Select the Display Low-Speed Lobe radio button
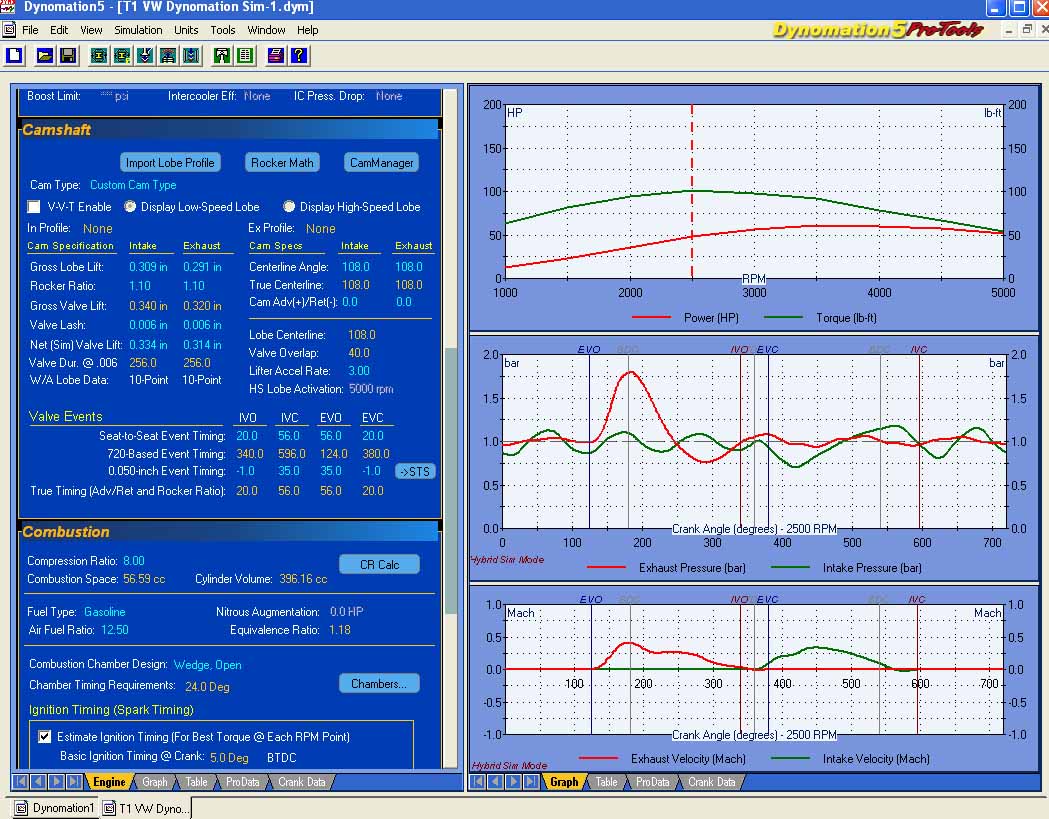 [130, 207]
